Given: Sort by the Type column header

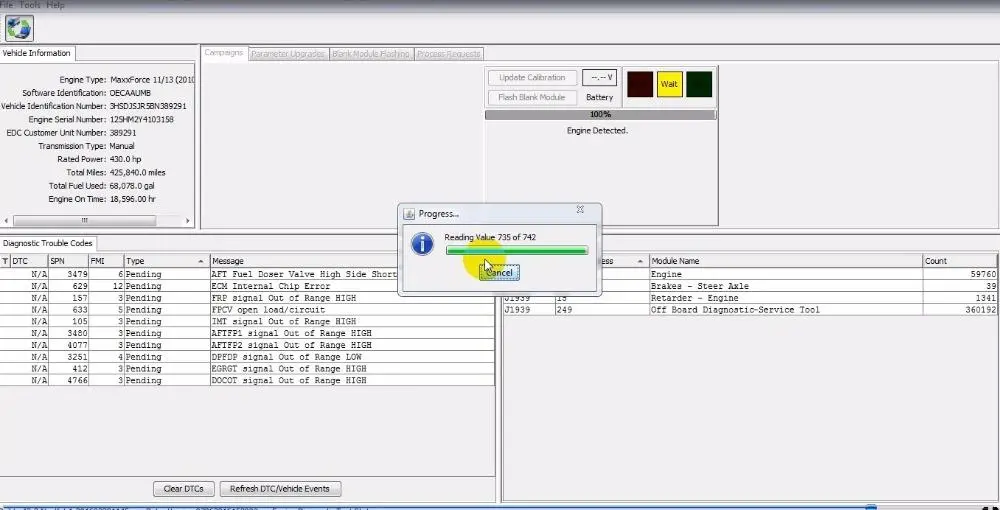Looking at the screenshot, I should pos(166,261).
